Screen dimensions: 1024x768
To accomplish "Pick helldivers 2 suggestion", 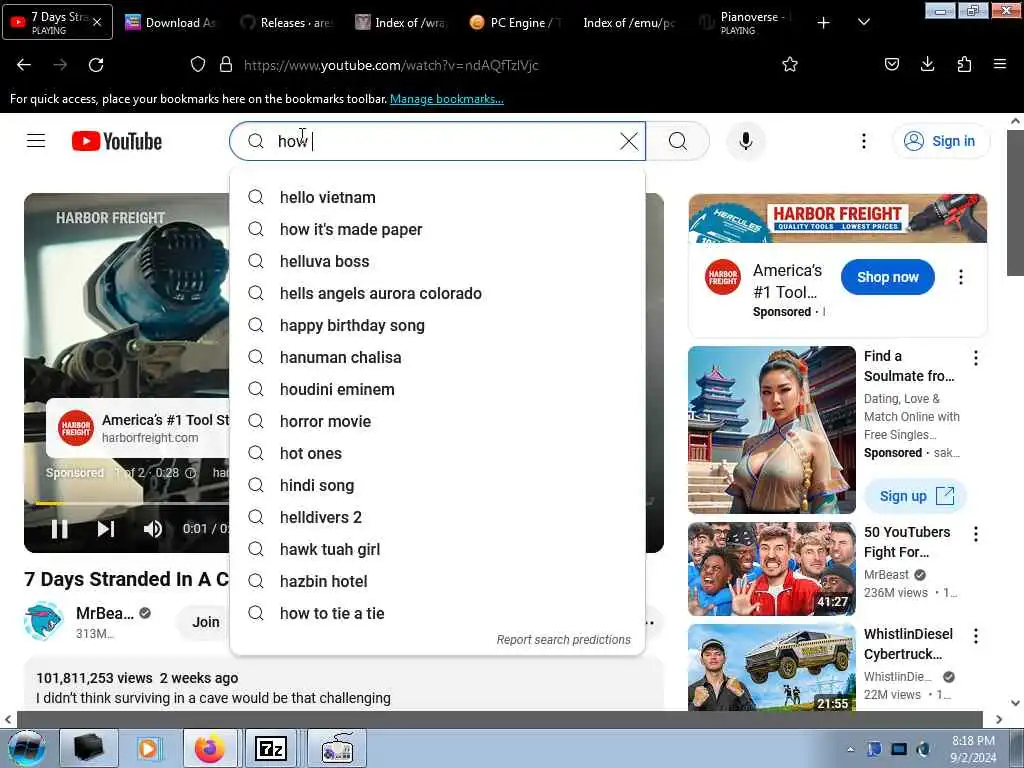I will click(x=438, y=517).
